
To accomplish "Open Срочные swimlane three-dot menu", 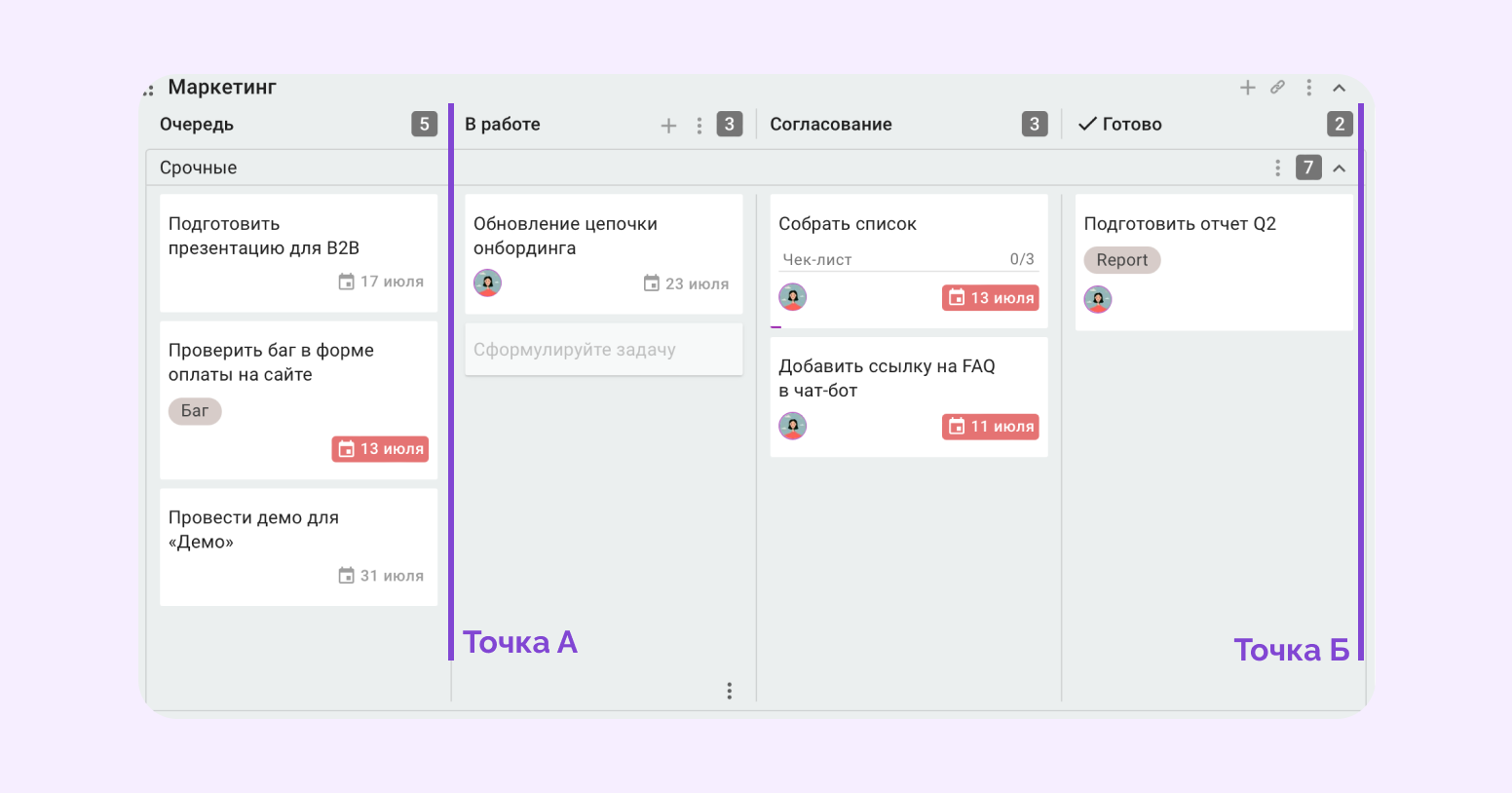I will [1277, 168].
